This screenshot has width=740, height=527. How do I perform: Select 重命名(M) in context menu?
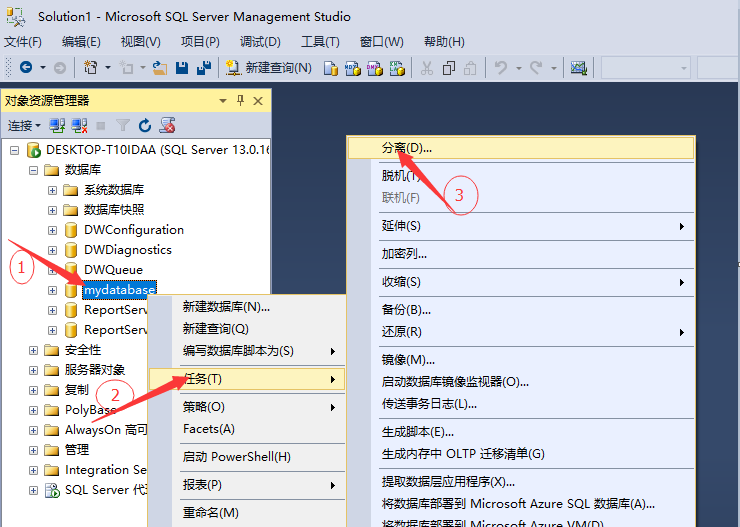click(247, 513)
